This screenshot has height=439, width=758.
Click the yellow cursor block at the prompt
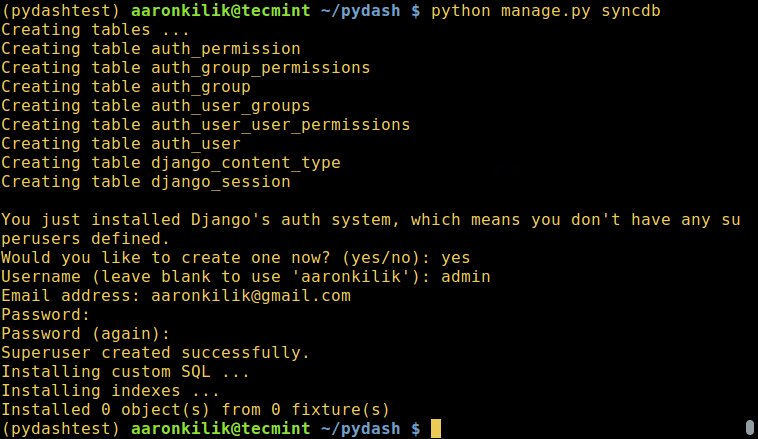point(436,429)
